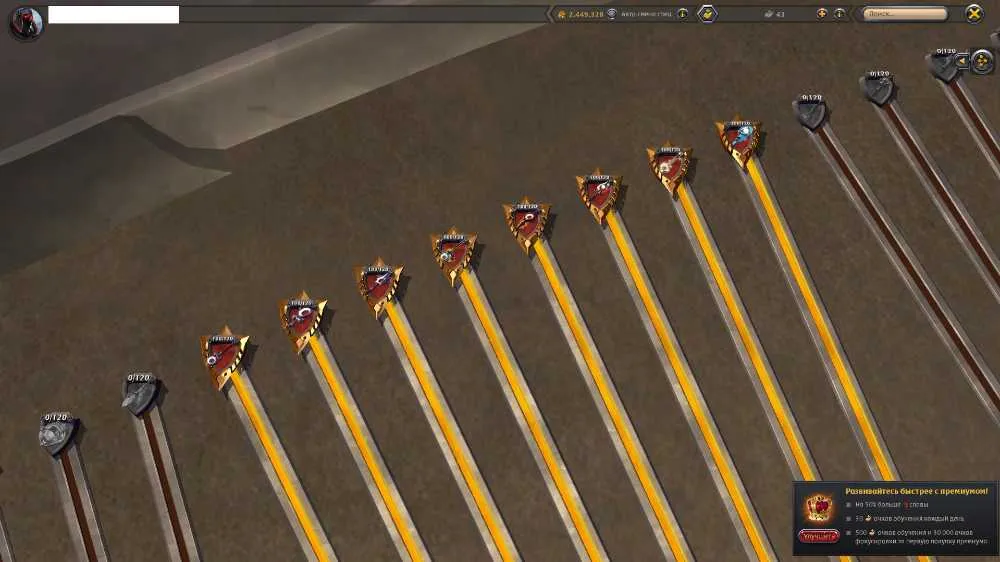The image size is (1000, 562).
Task: Click the fame icon beside 2,449,328
Action: (x=561, y=14)
